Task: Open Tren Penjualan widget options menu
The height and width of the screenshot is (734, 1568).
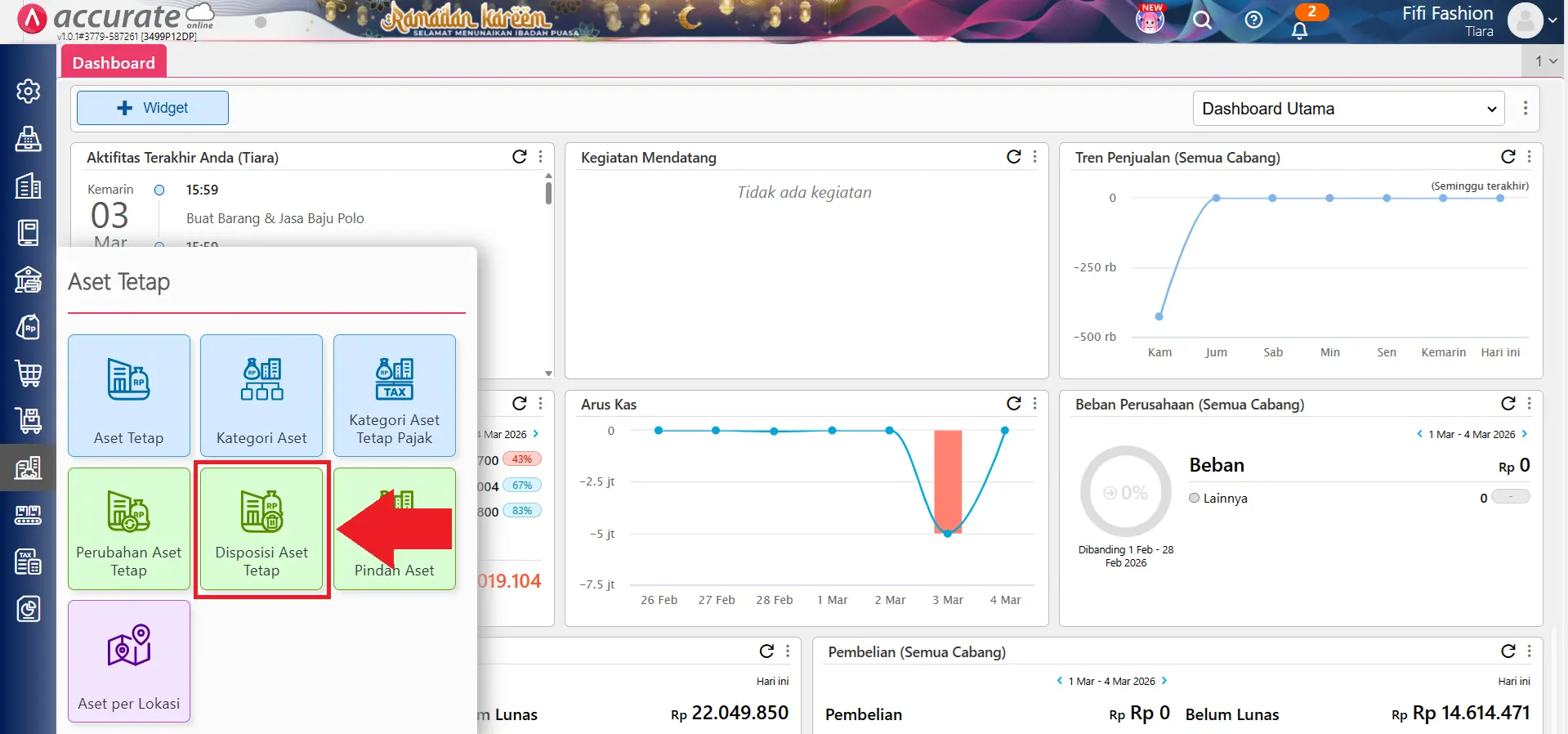Action: pos(1529,157)
